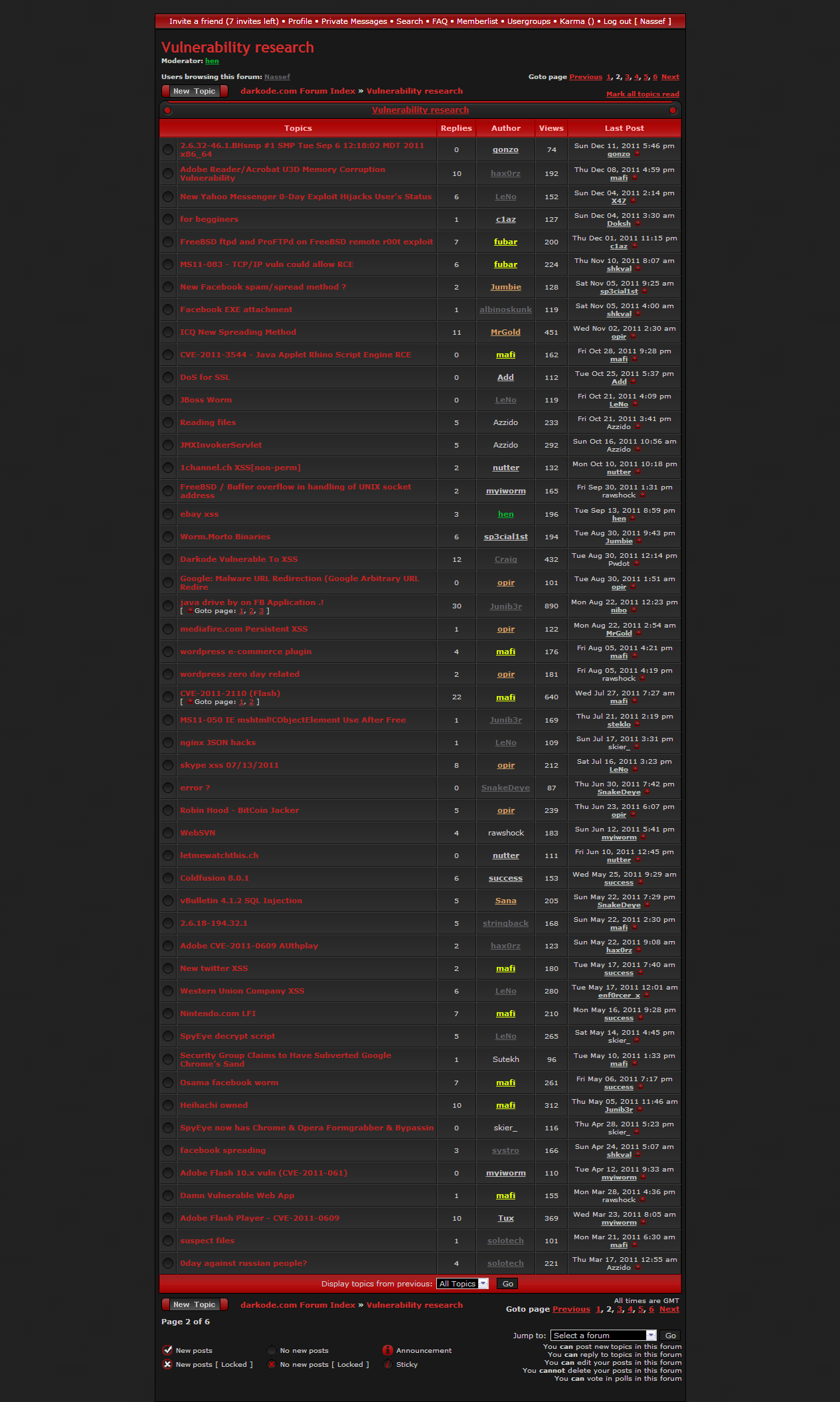Click goto-page icon under 'CVE-2011-2110 (Flash)'
The image size is (840, 1402).
tap(190, 702)
